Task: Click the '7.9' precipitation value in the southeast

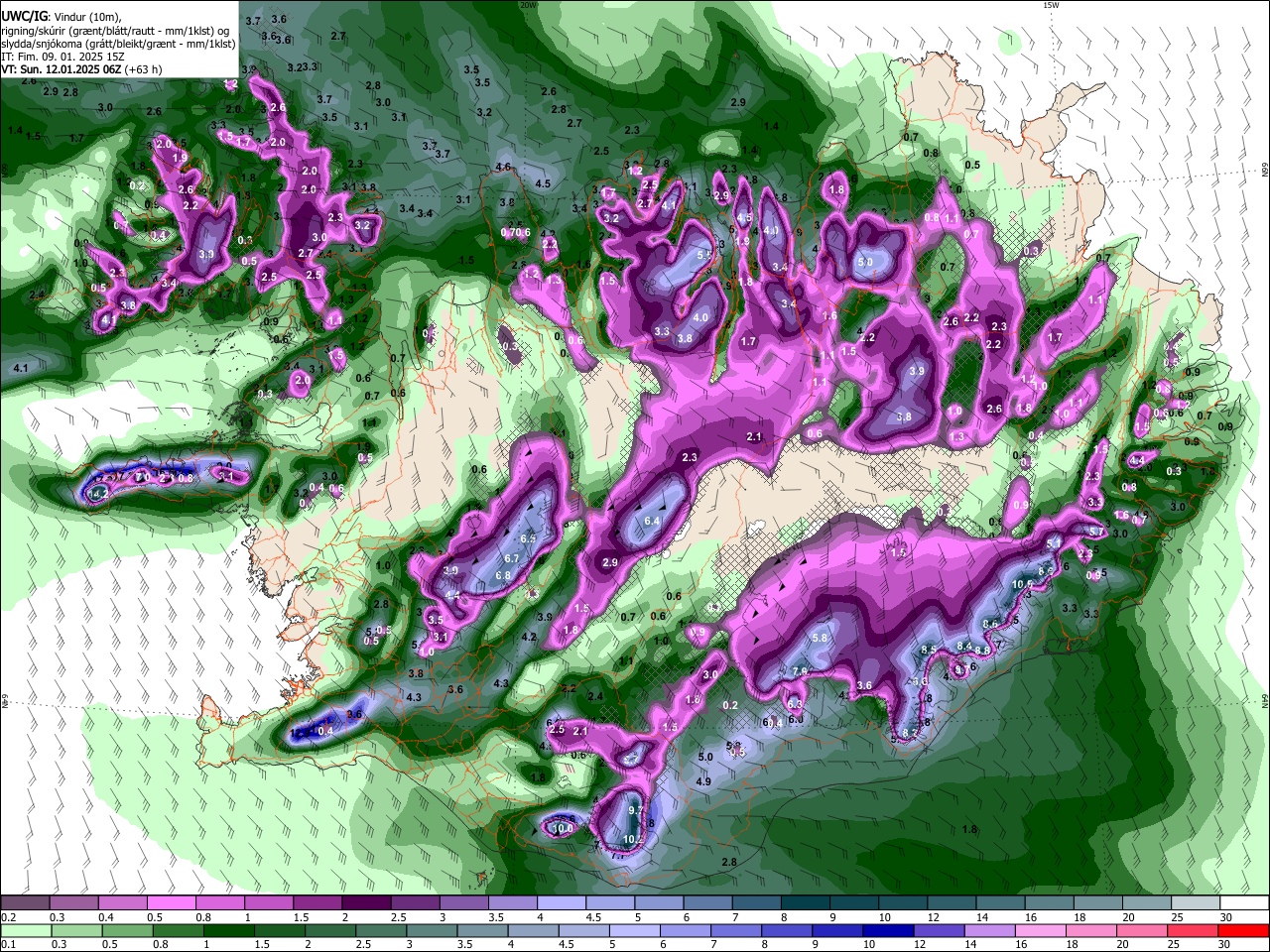Action: [x=800, y=671]
